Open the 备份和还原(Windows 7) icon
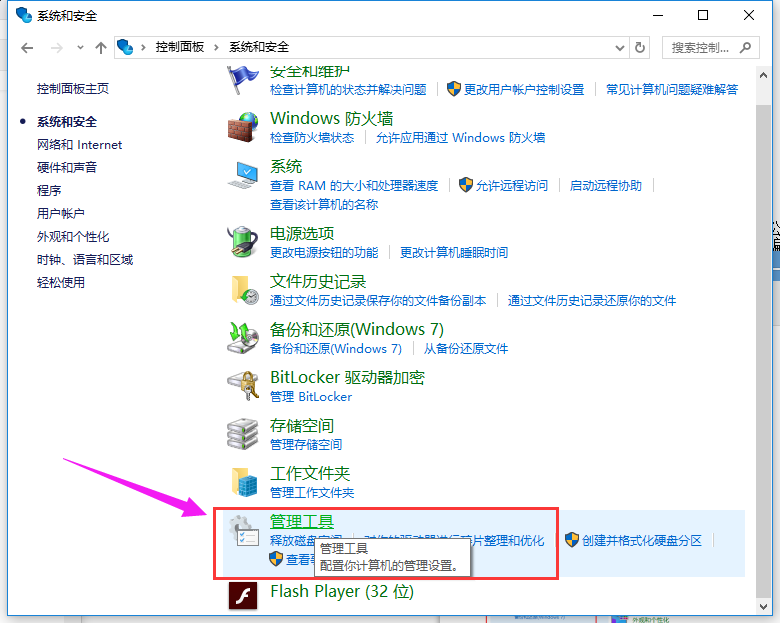 click(x=243, y=338)
